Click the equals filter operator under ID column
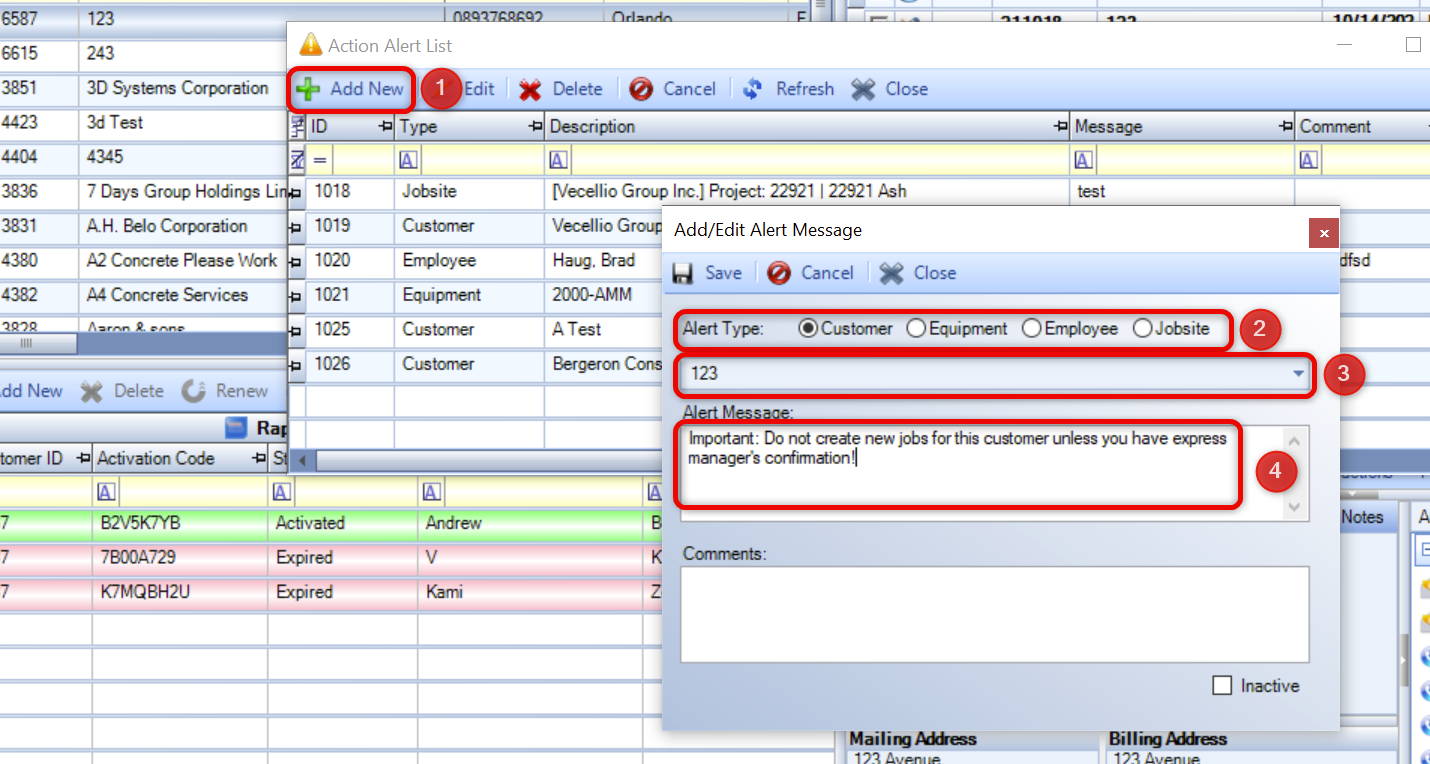Image resolution: width=1430 pixels, height=764 pixels. [x=320, y=160]
